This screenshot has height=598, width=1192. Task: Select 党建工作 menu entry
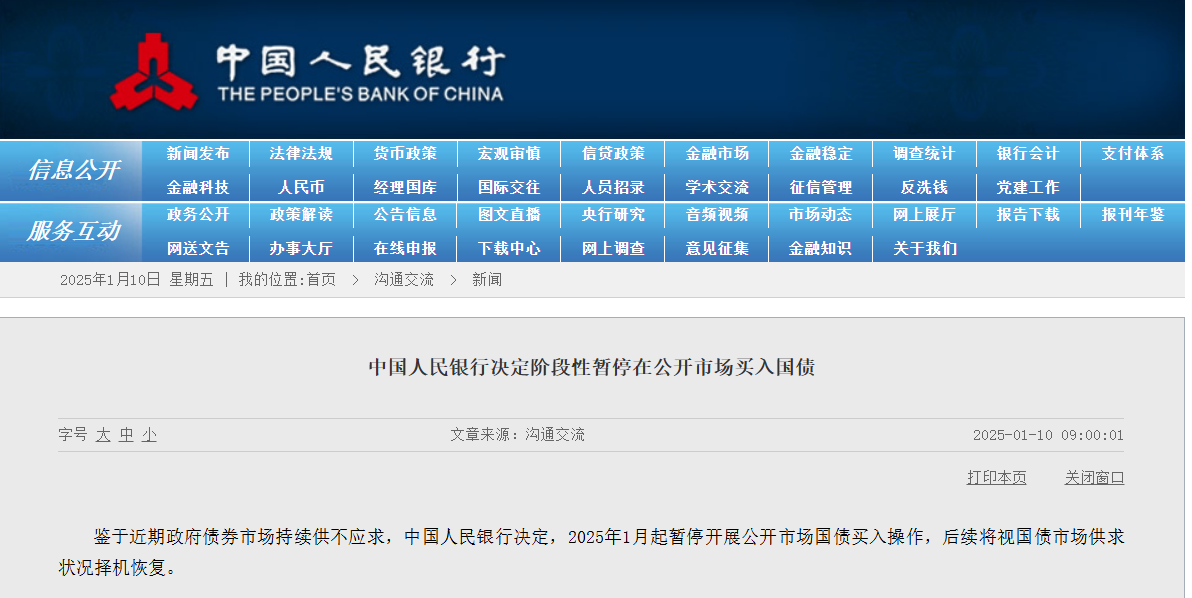1029,187
